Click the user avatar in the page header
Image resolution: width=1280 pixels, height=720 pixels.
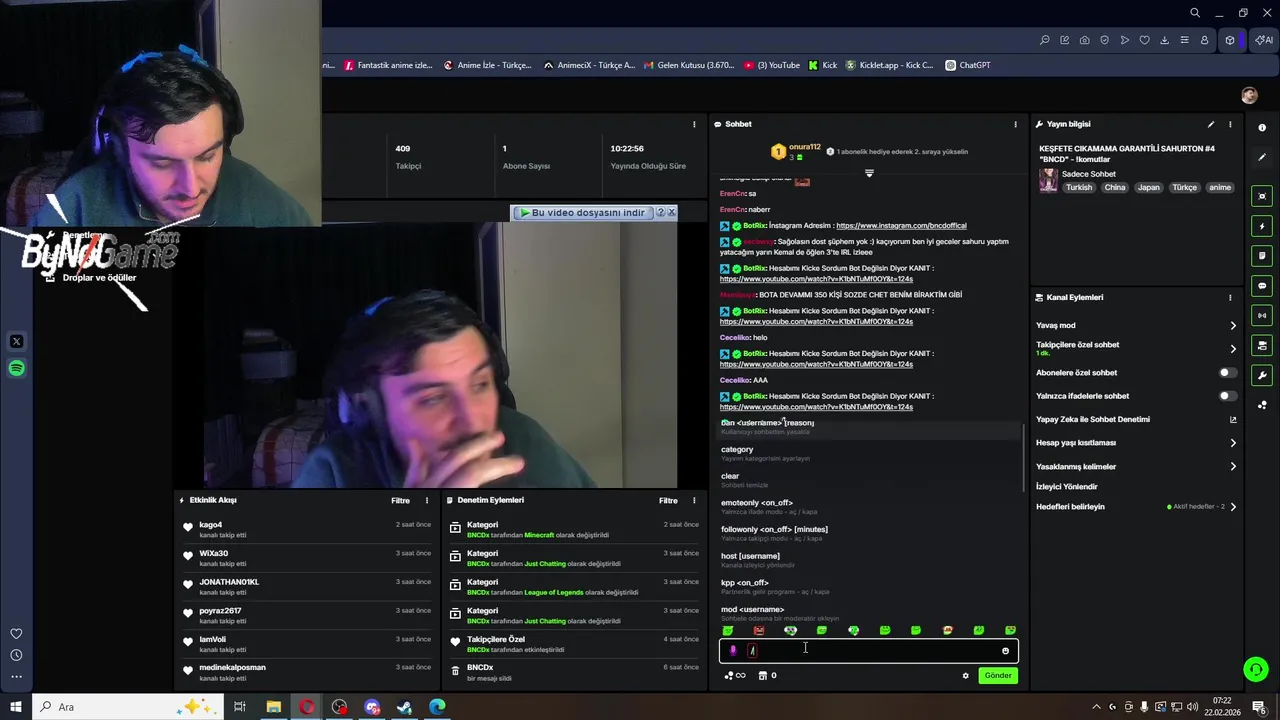coord(1249,95)
